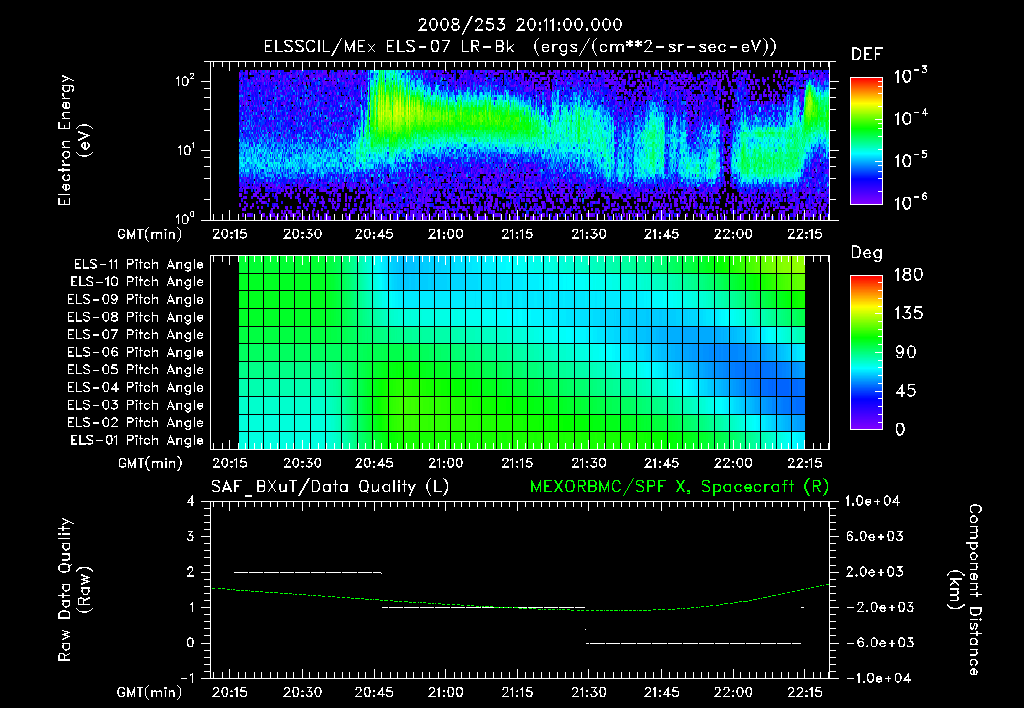Select the ELS-05 Pitch Angle row label
This screenshot has height=708, width=1024.
(x=136, y=370)
